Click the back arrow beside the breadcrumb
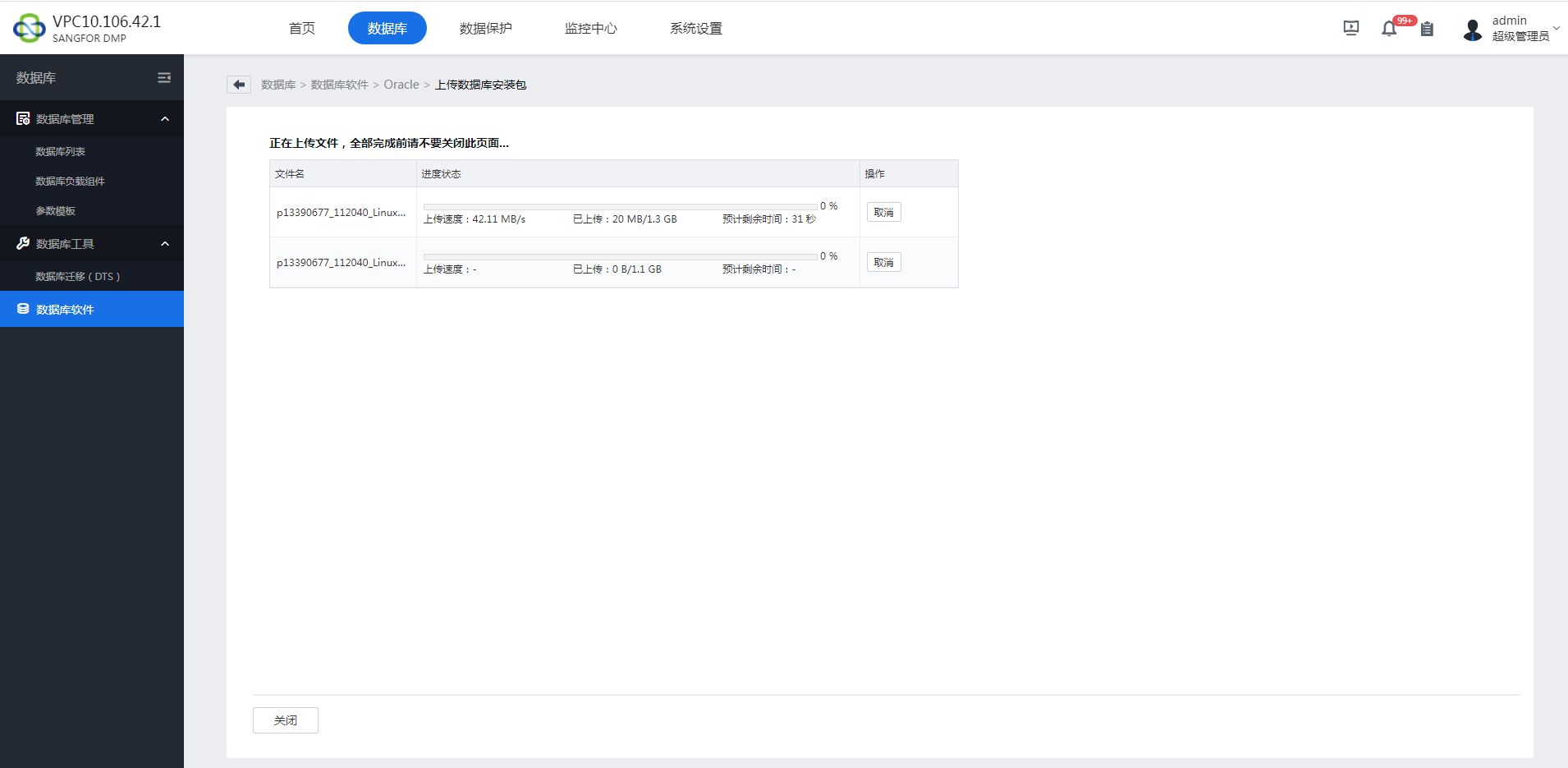Screen dimensions: 1568x768 pos(238,84)
